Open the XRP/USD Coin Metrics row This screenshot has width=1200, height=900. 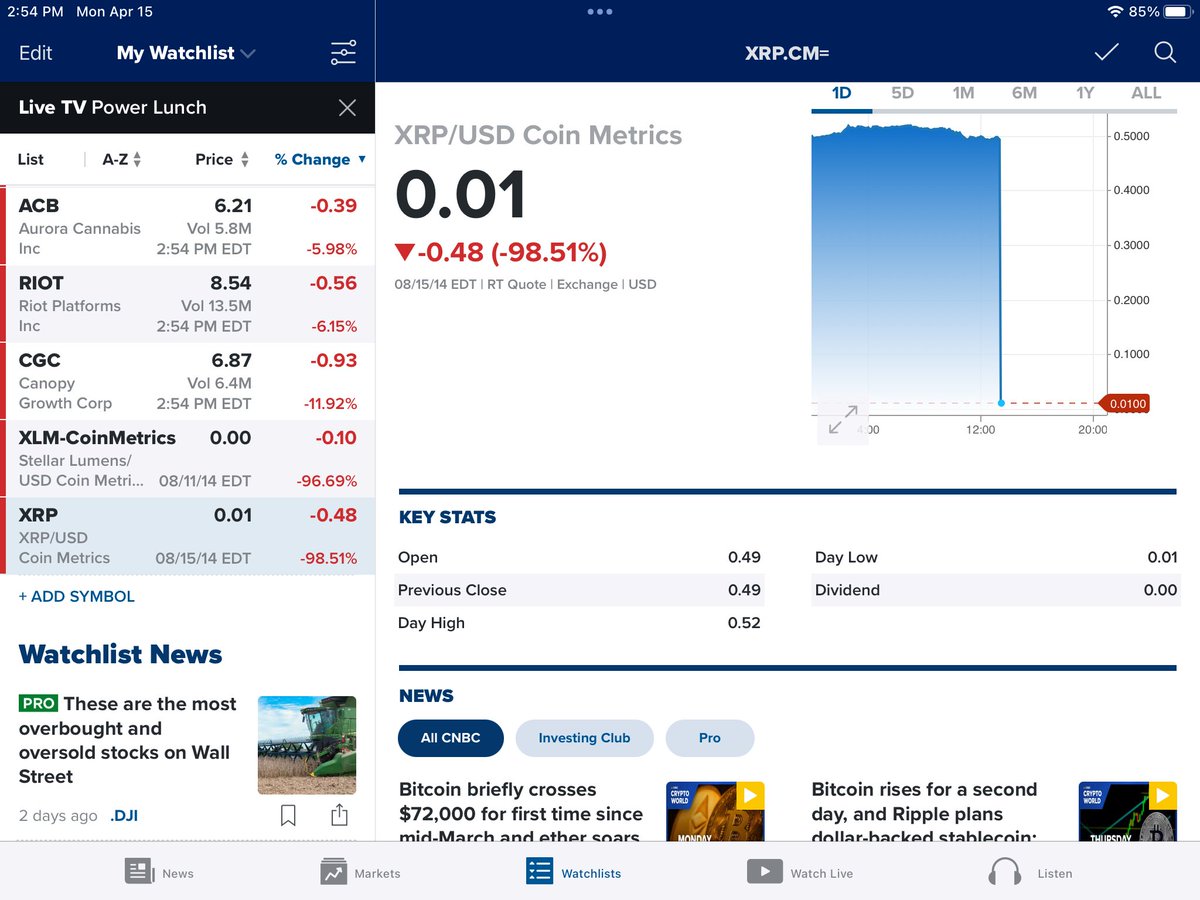188,536
